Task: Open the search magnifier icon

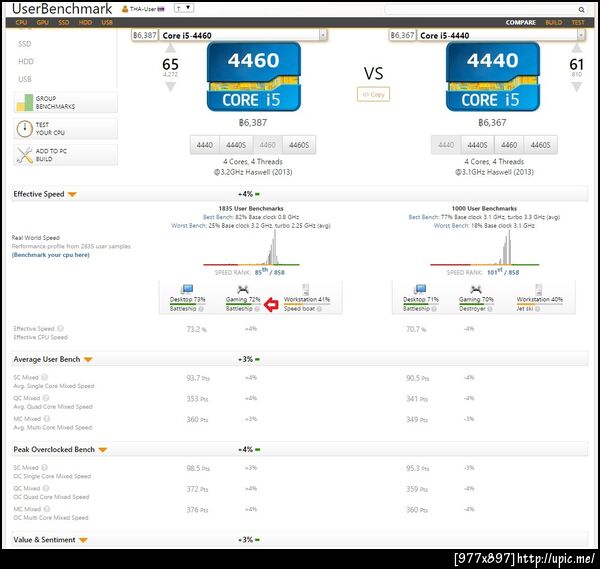Action: pyautogui.click(x=581, y=10)
